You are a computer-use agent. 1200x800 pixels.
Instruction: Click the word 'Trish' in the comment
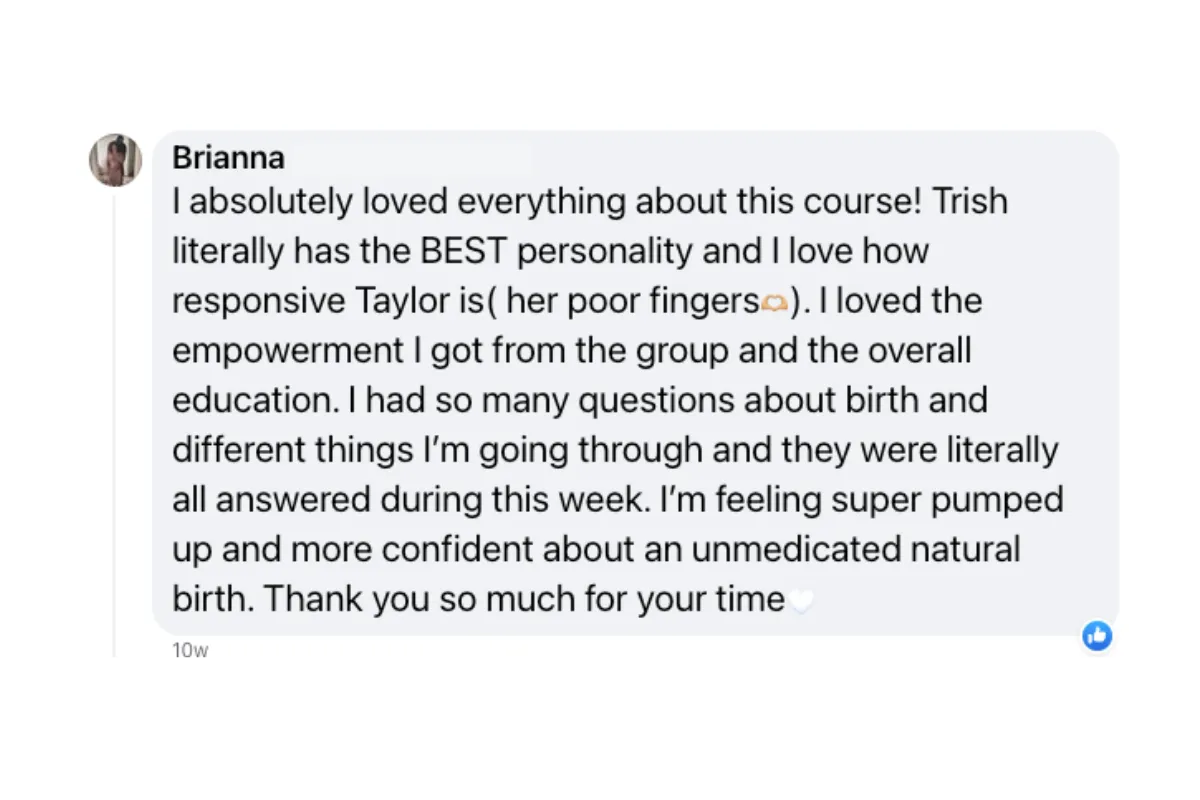tap(970, 202)
